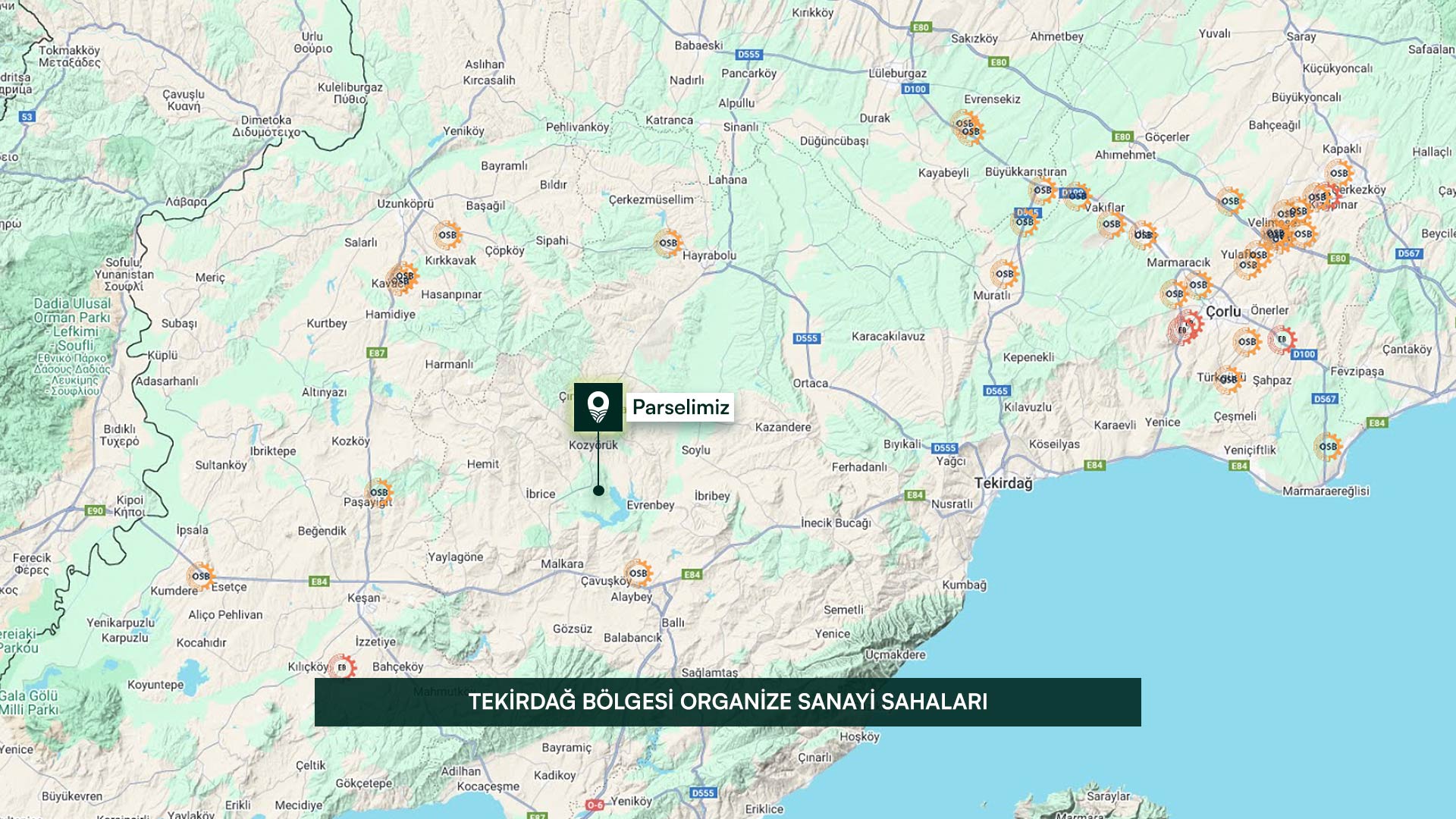
Task: Select the OSB marker left of Vakıflar
Action: pos(1077,196)
